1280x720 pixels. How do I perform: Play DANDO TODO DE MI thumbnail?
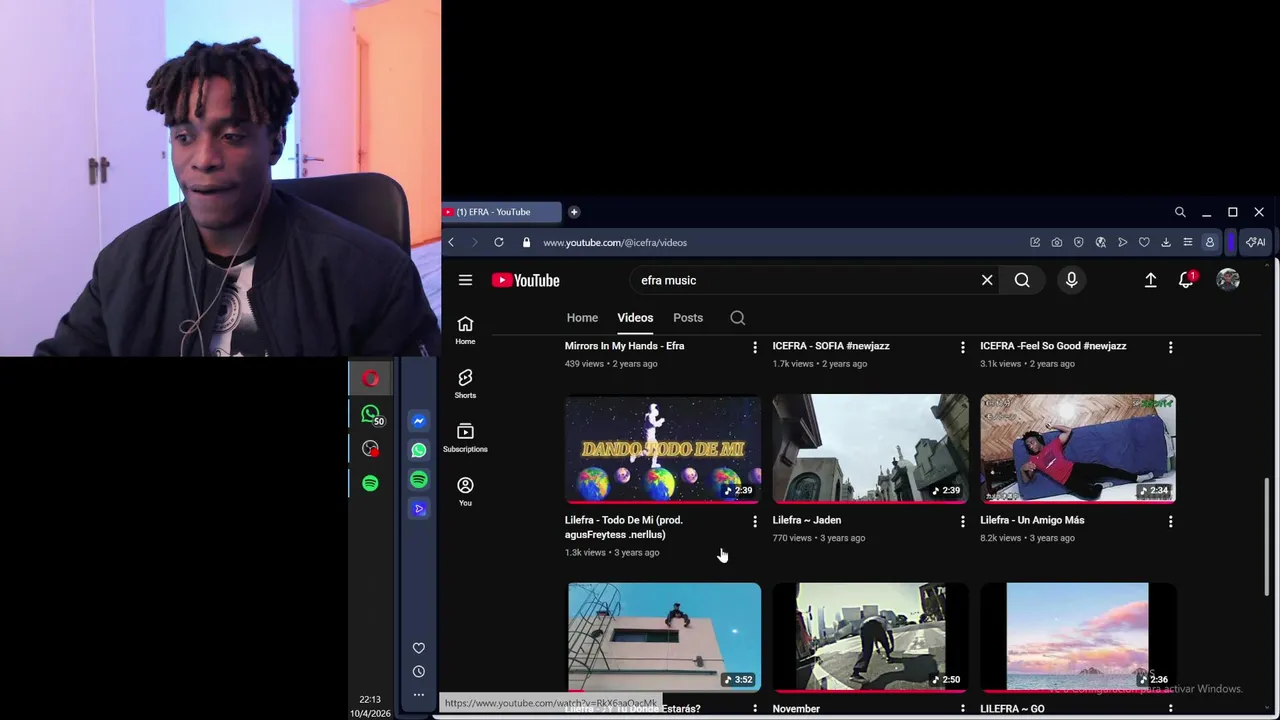point(663,449)
